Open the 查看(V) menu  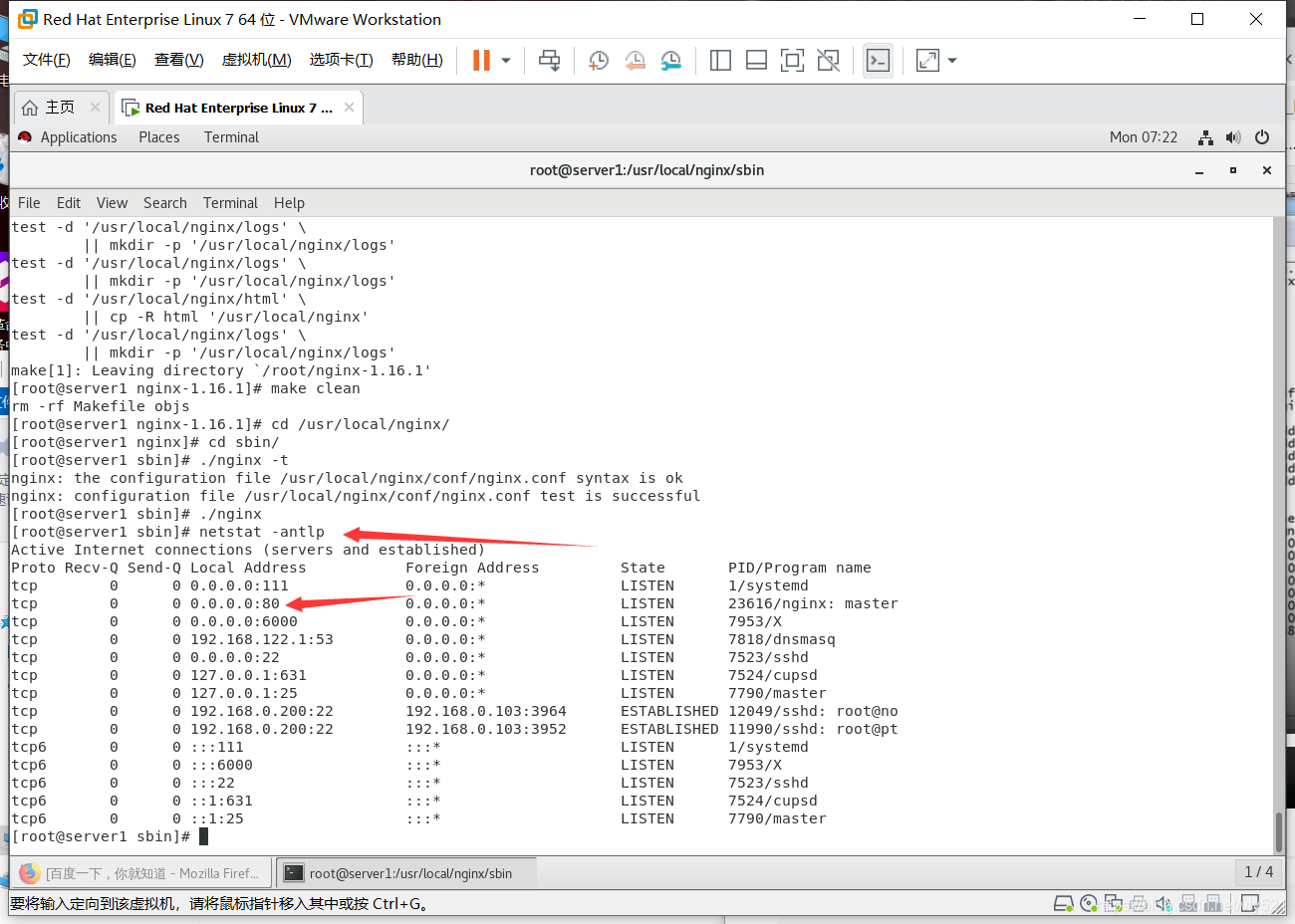click(179, 60)
